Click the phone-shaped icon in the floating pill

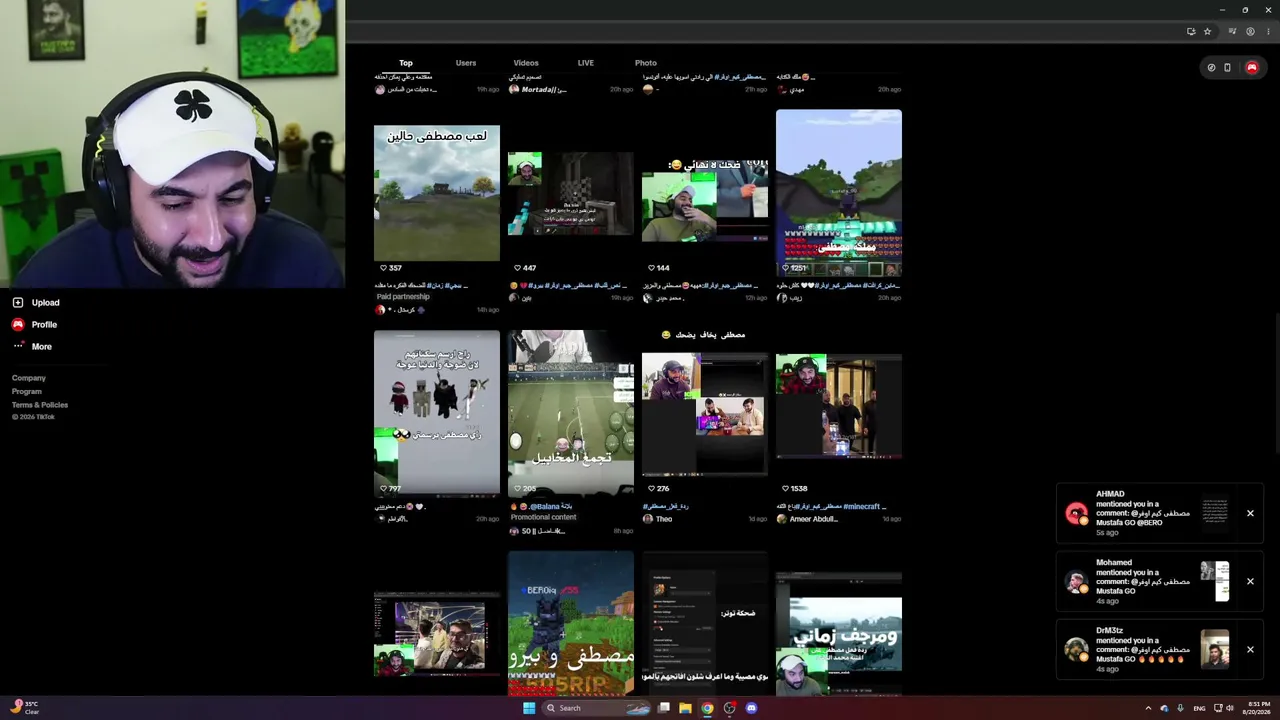click(x=1227, y=68)
